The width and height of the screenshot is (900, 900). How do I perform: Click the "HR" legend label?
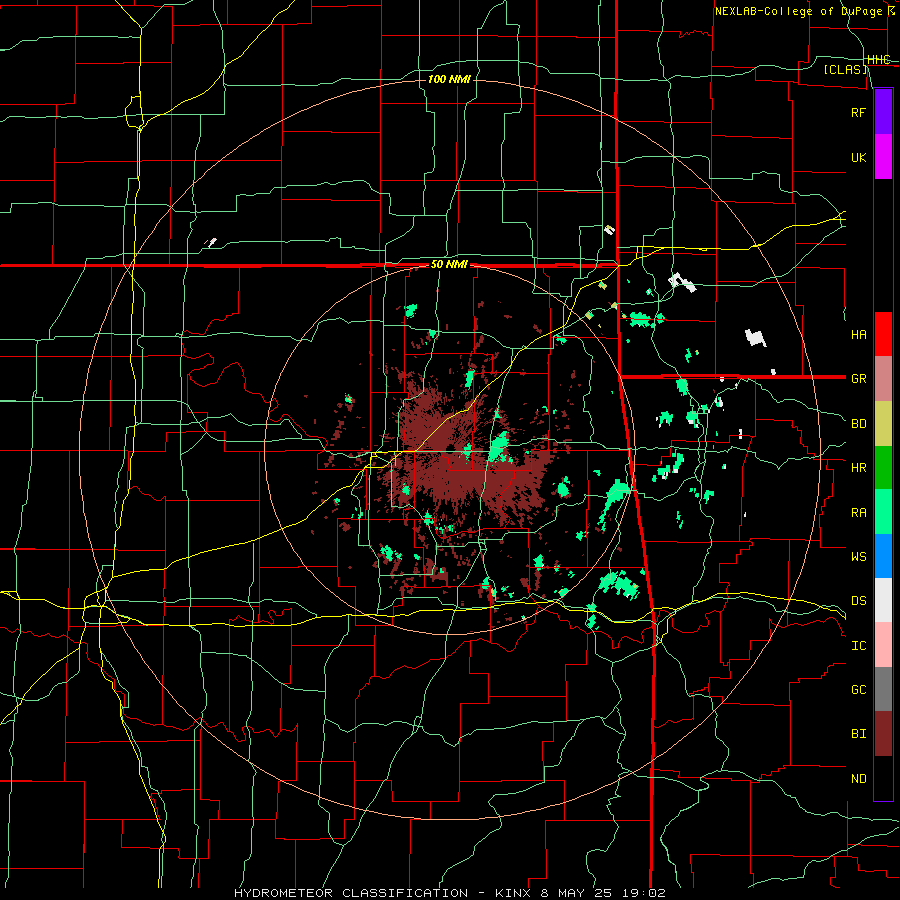point(858,468)
